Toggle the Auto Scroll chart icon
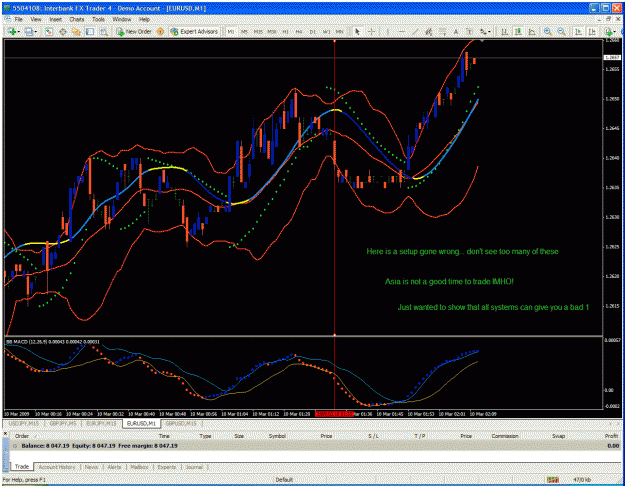The width and height of the screenshot is (625, 486). (x=578, y=31)
